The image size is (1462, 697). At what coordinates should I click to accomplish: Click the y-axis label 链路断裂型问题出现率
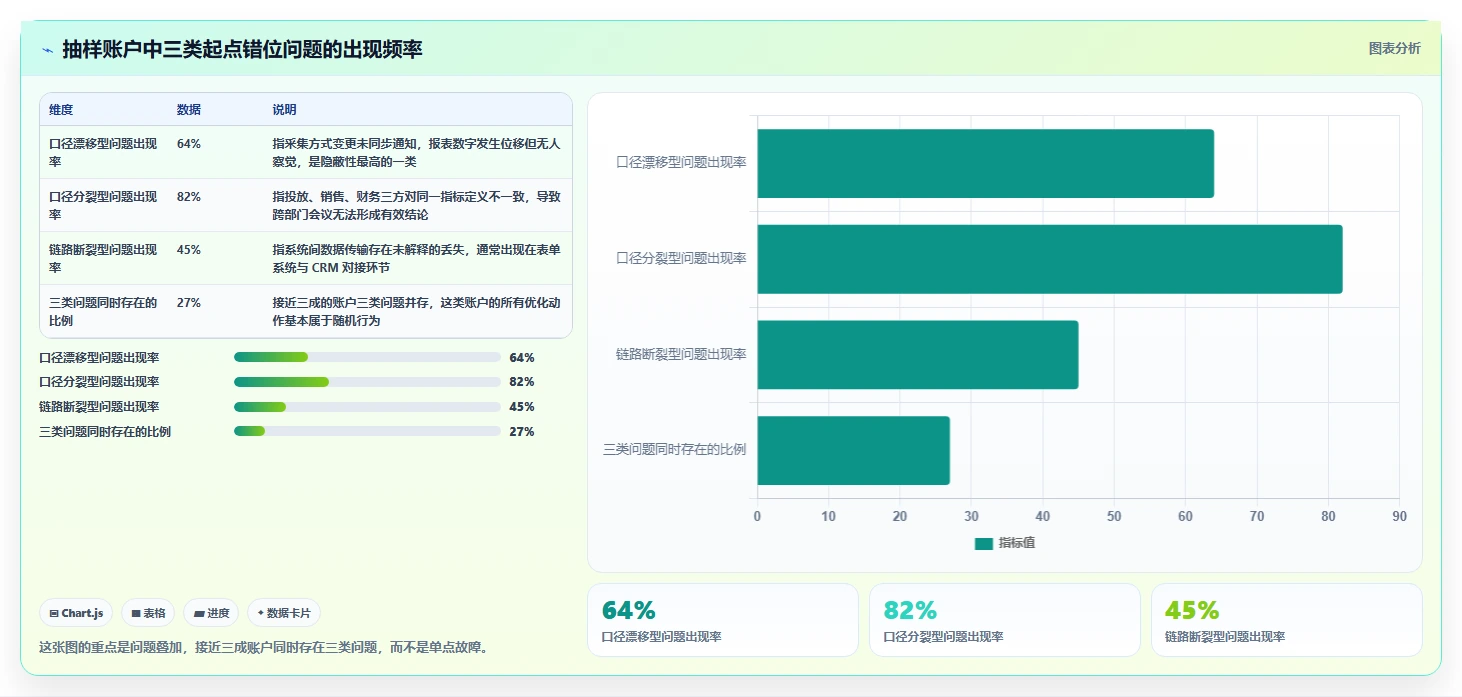click(x=681, y=354)
